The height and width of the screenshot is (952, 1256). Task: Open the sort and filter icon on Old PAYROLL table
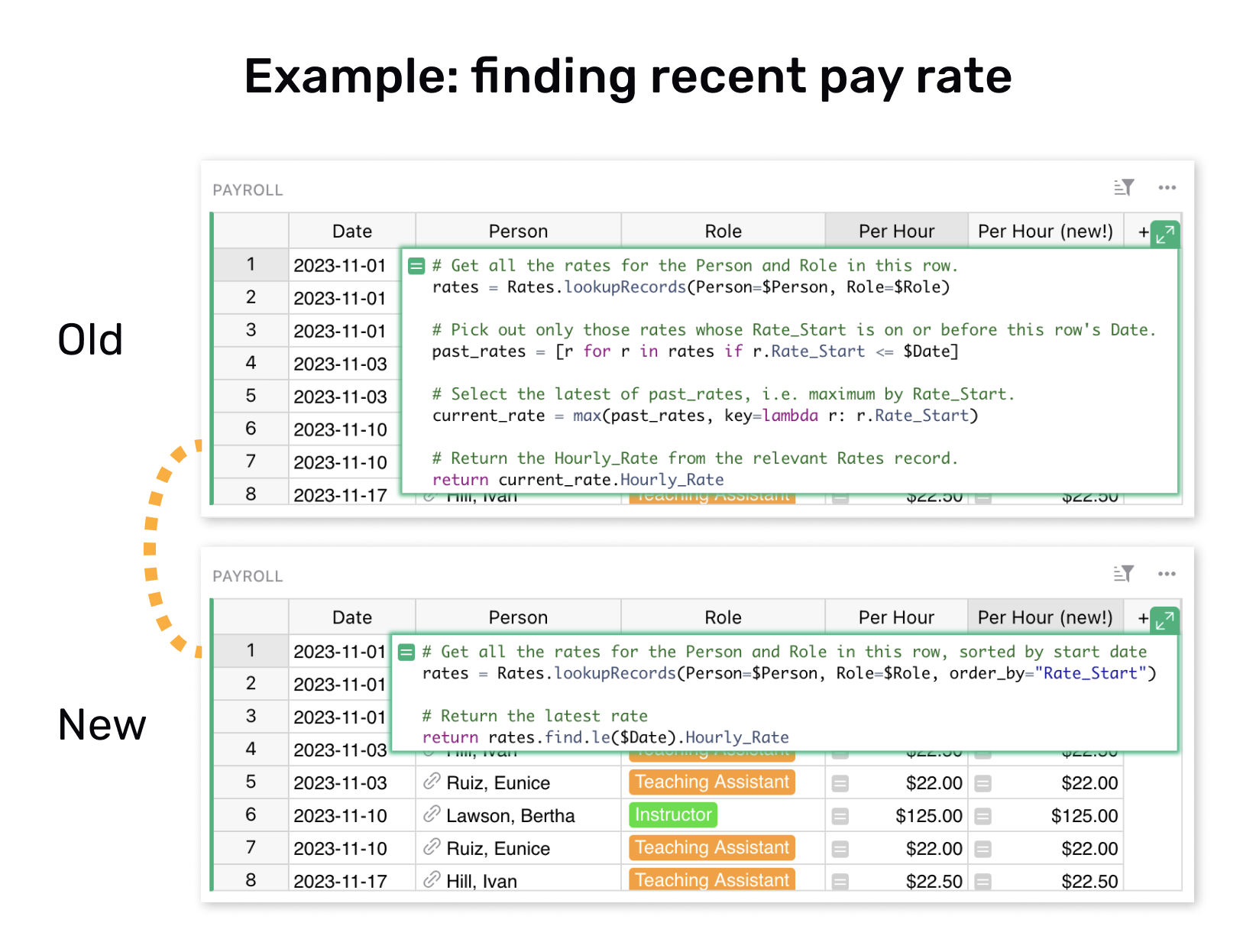click(1123, 187)
